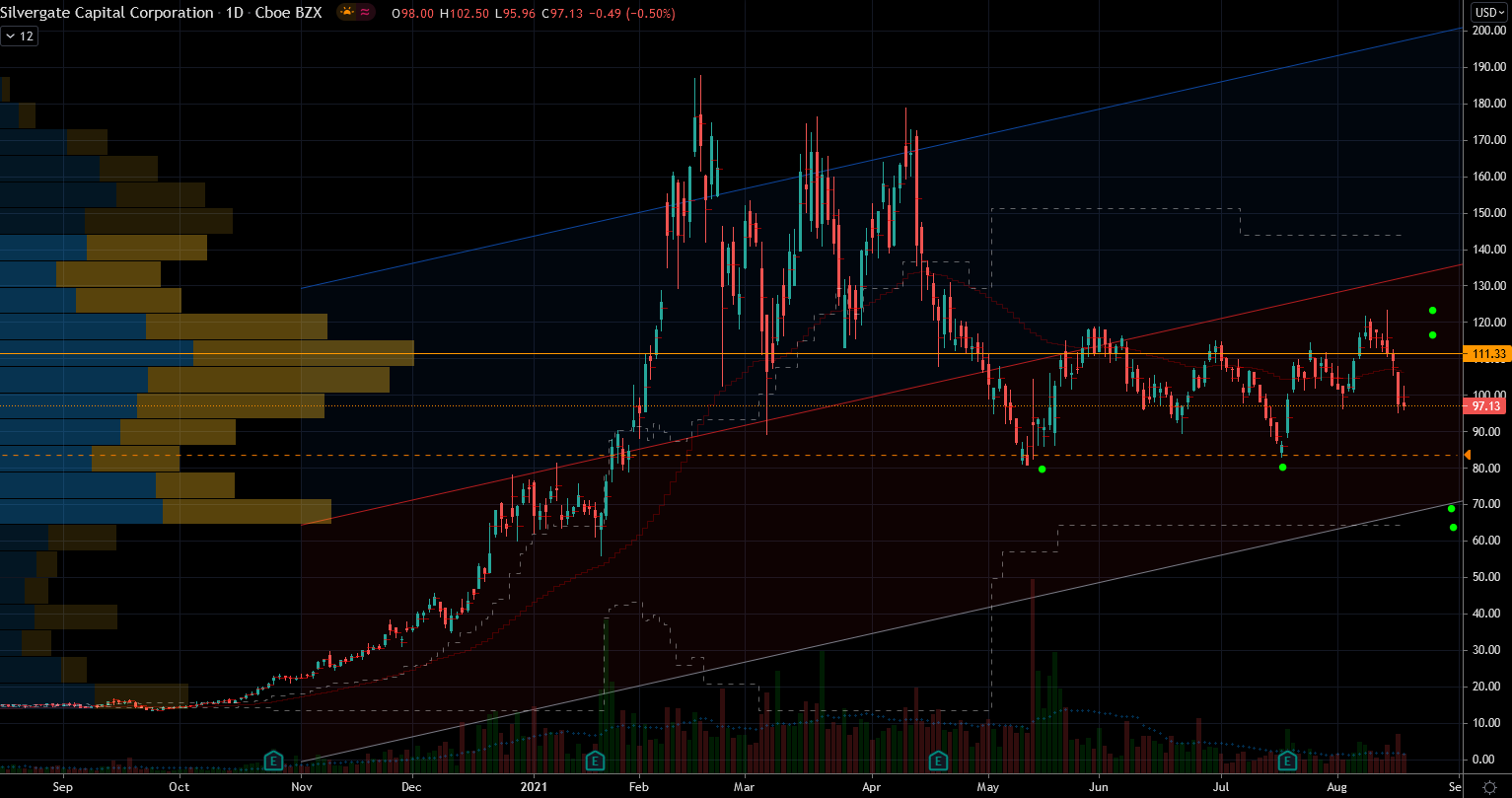This screenshot has width=1512, height=798.
Task: Open the earnings marker in January 2021
Action: coord(595,761)
